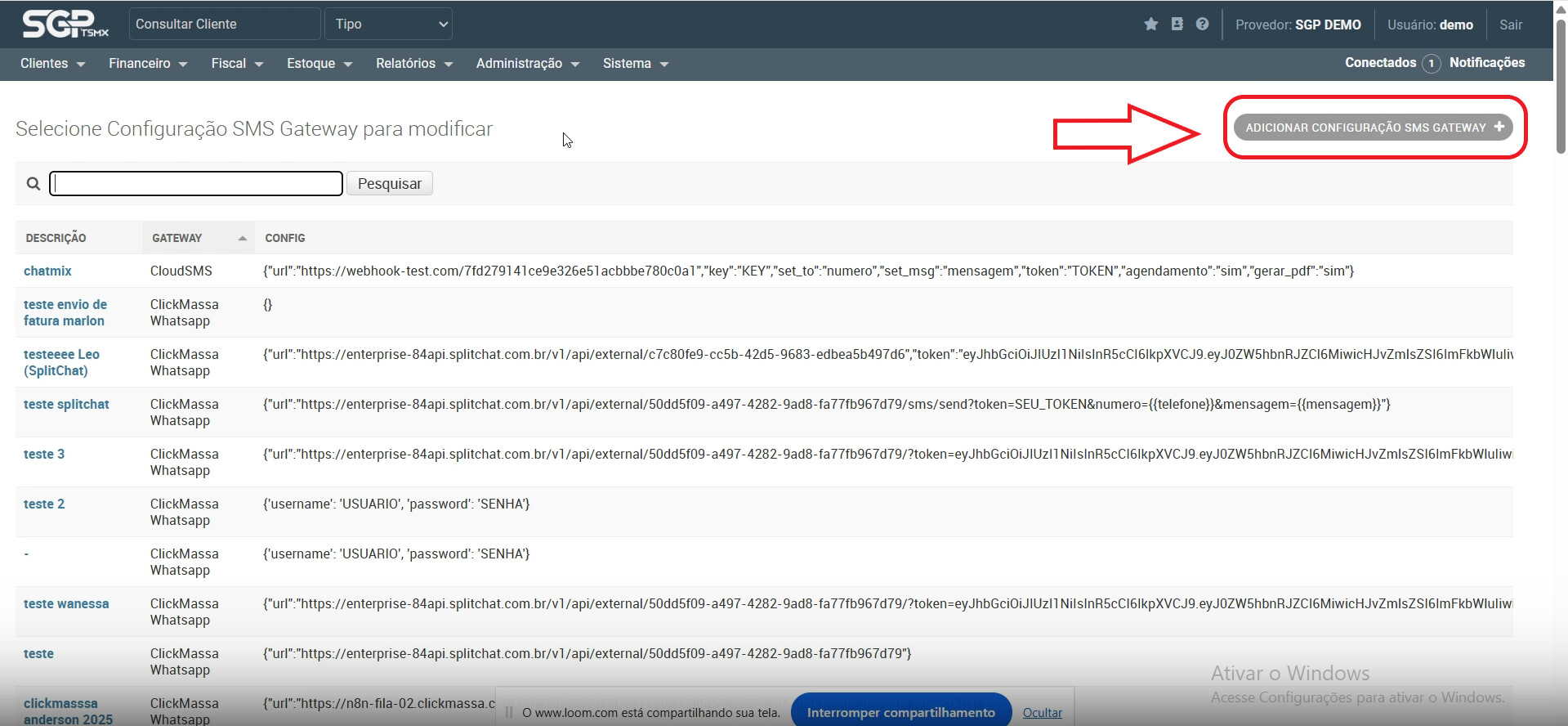Open the Relatórios menu
This screenshot has height=726, width=1568.
(413, 64)
